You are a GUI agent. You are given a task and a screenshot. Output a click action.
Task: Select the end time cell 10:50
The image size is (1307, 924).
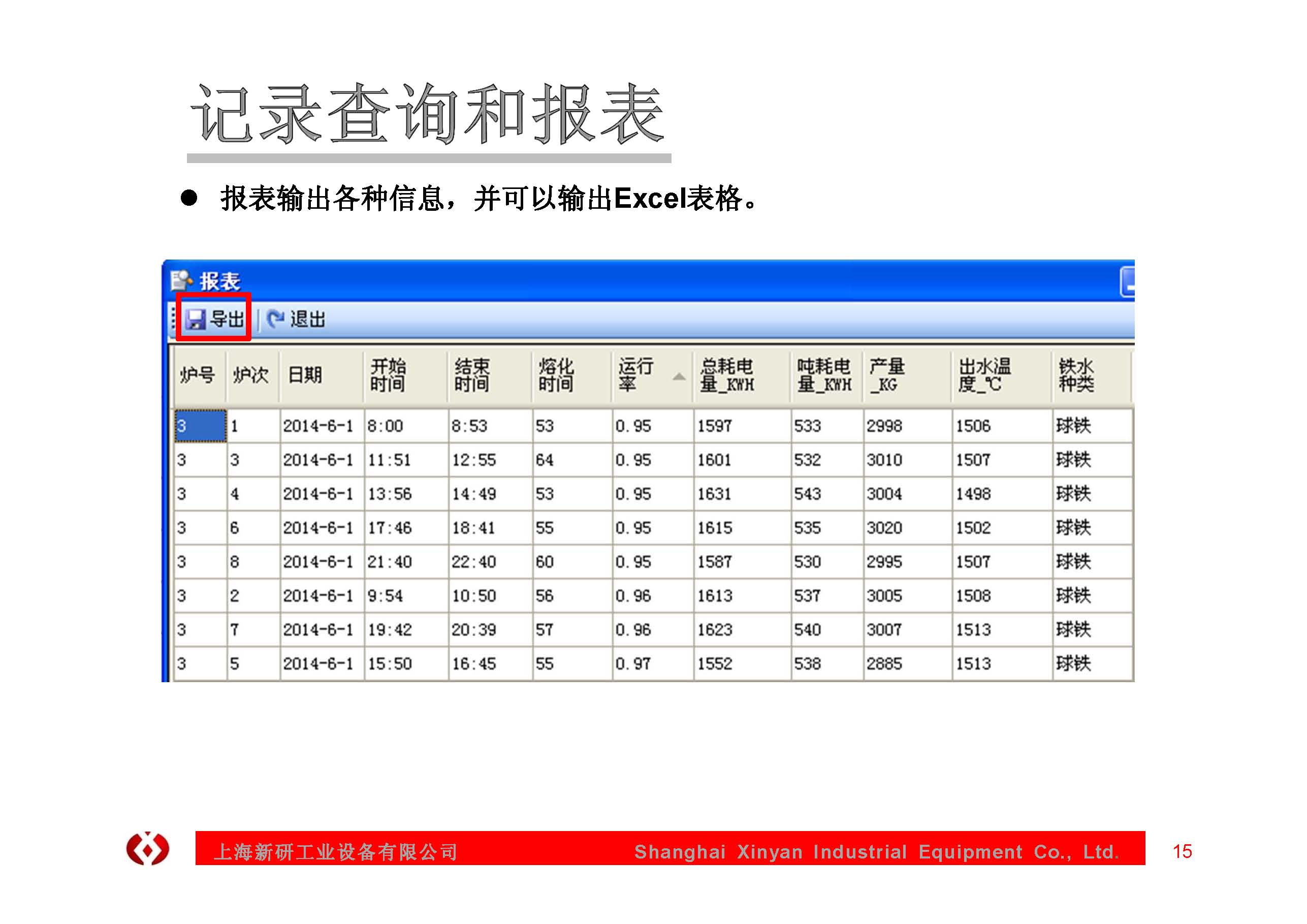491,596
